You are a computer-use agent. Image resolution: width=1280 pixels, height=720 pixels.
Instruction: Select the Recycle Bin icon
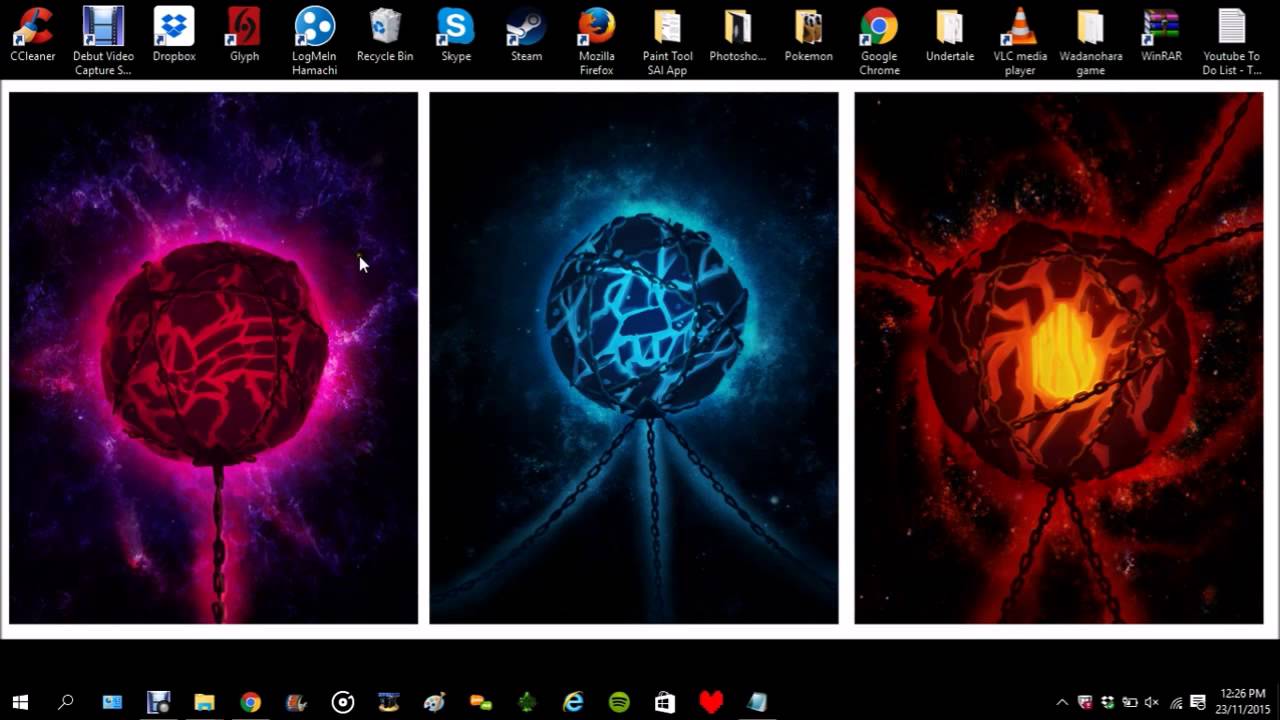tap(385, 36)
